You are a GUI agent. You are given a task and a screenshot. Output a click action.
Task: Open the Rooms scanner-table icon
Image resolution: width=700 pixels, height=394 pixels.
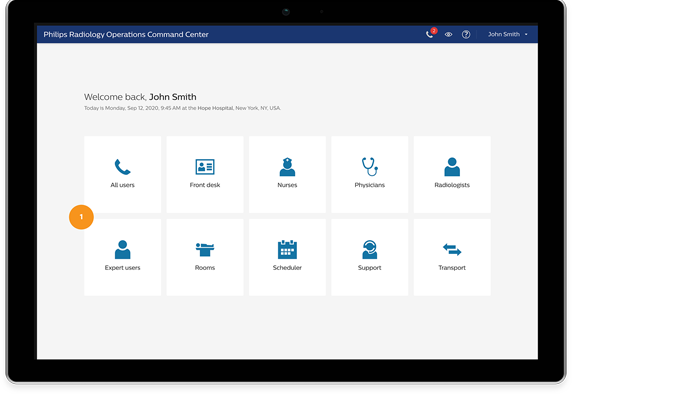(205, 249)
